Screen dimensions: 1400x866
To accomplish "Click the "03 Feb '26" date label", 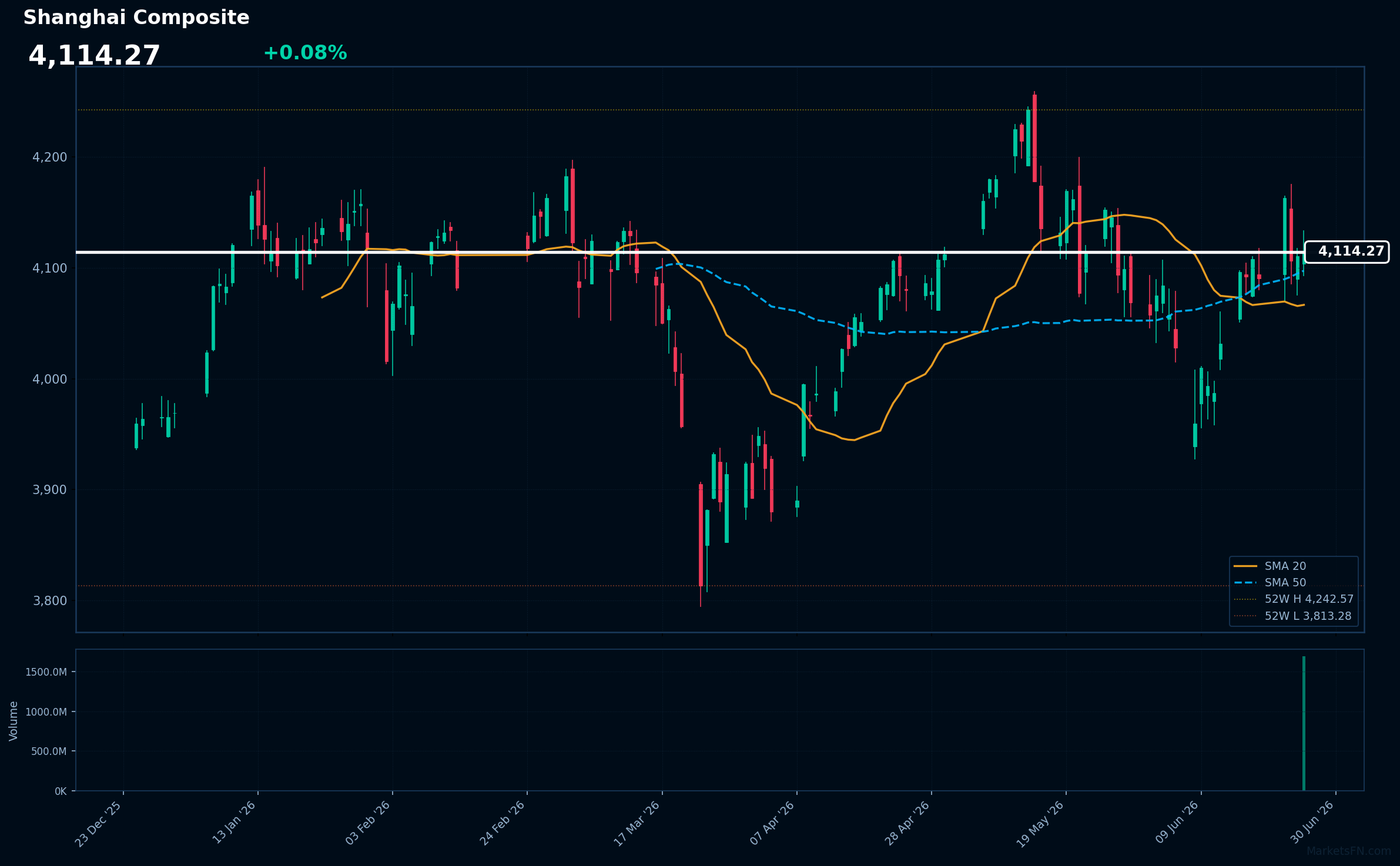I will click(x=368, y=823).
